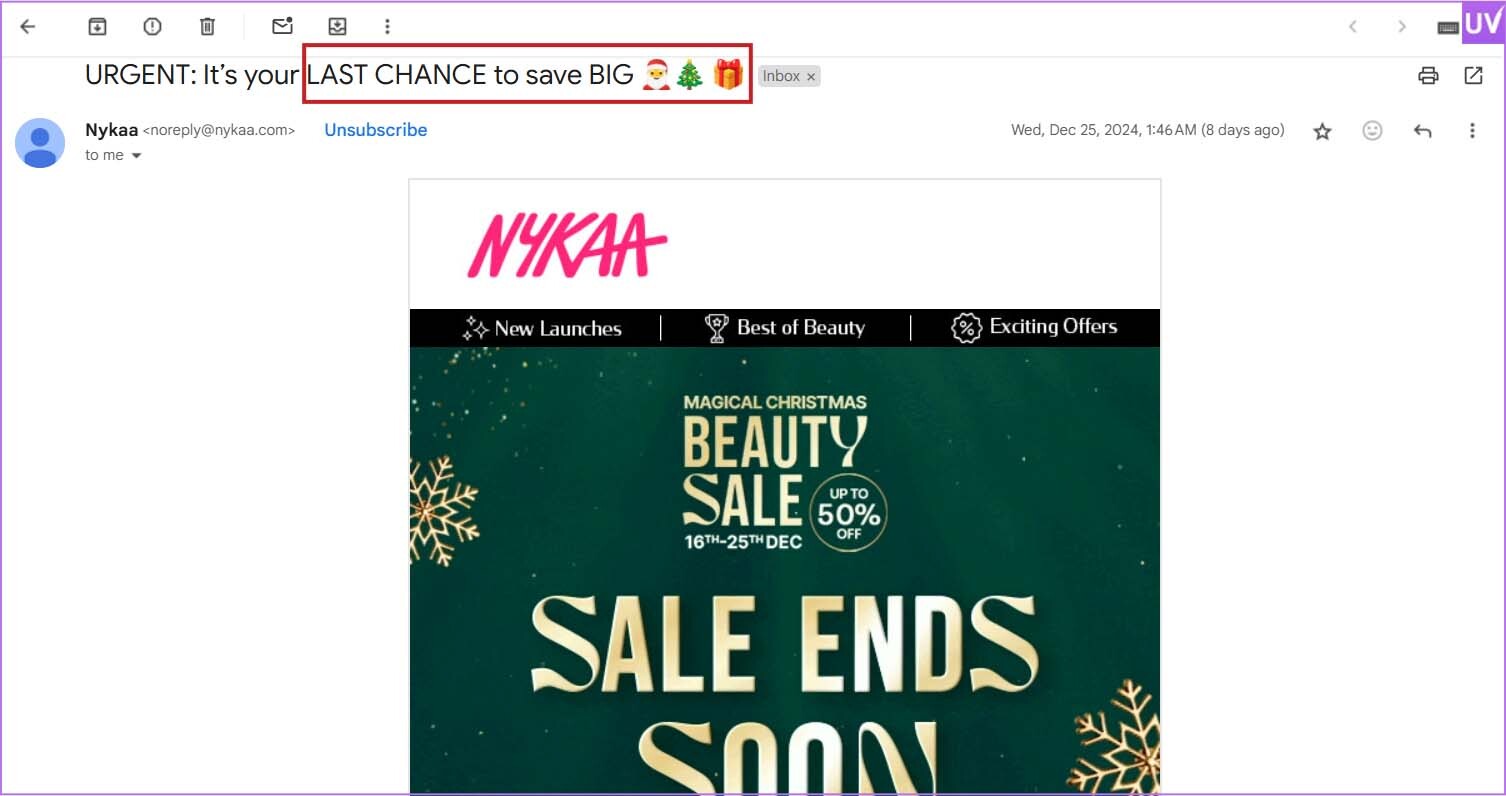The width and height of the screenshot is (1506, 796).
Task: Click the move to inbox icon
Action: pyautogui.click(x=337, y=27)
